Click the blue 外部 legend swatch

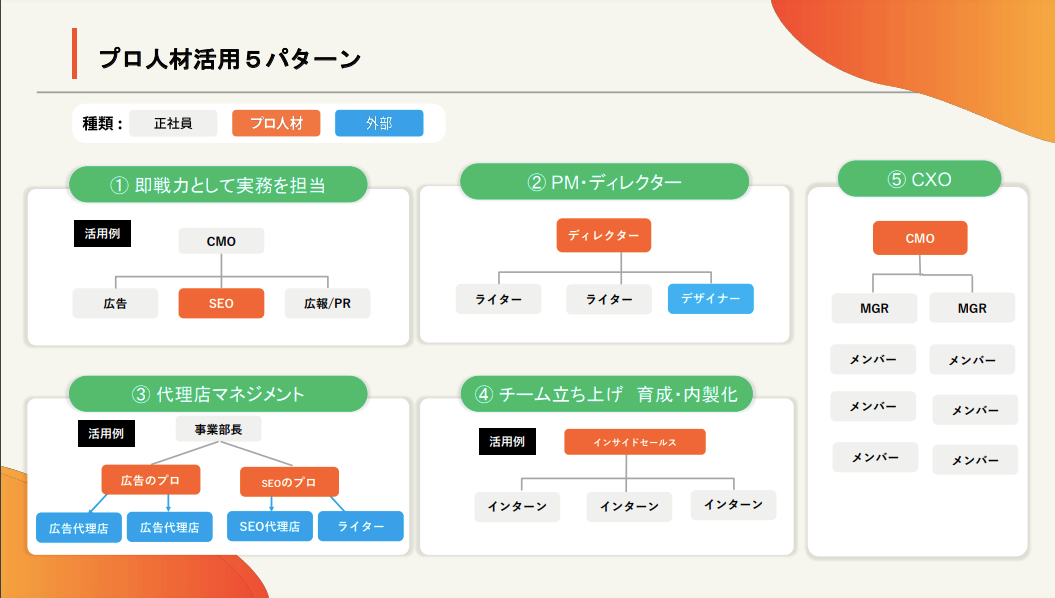[x=379, y=123]
